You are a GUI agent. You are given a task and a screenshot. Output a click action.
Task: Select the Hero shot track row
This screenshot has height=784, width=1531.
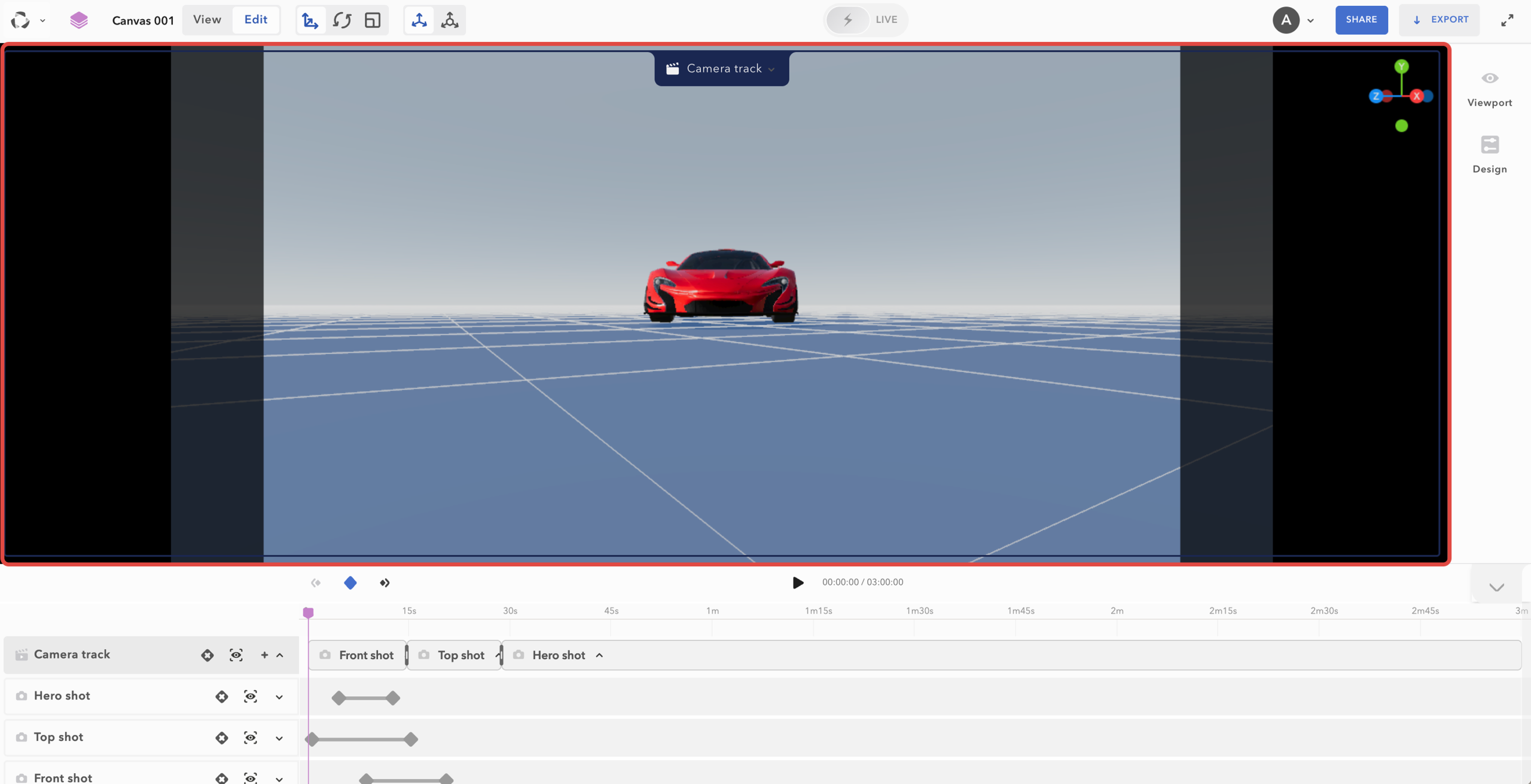point(151,696)
